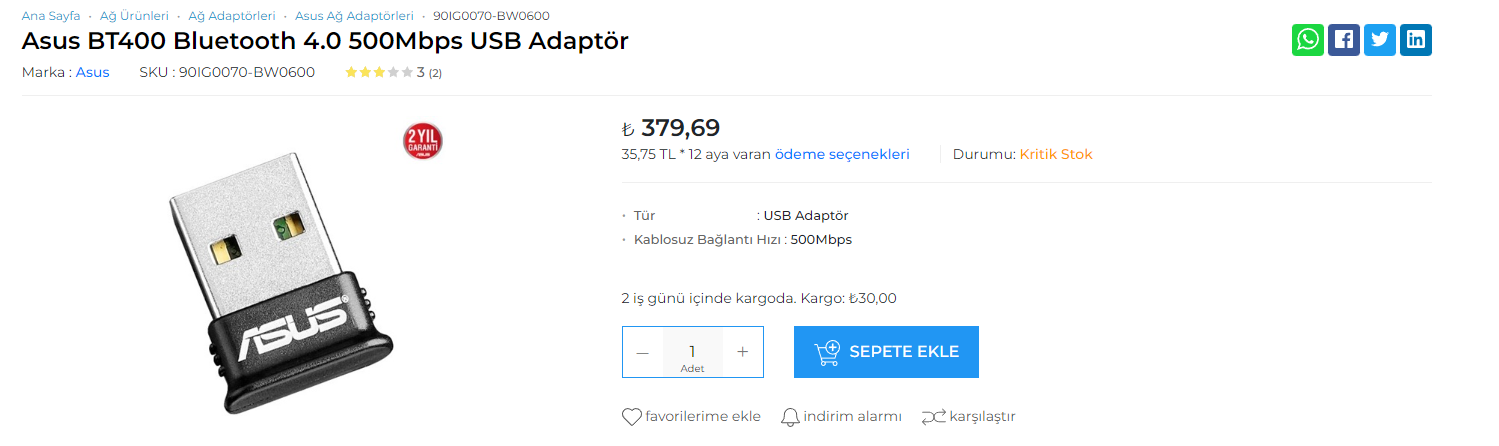Increase quantity with plus button
This screenshot has width=1499, height=446.
[742, 352]
